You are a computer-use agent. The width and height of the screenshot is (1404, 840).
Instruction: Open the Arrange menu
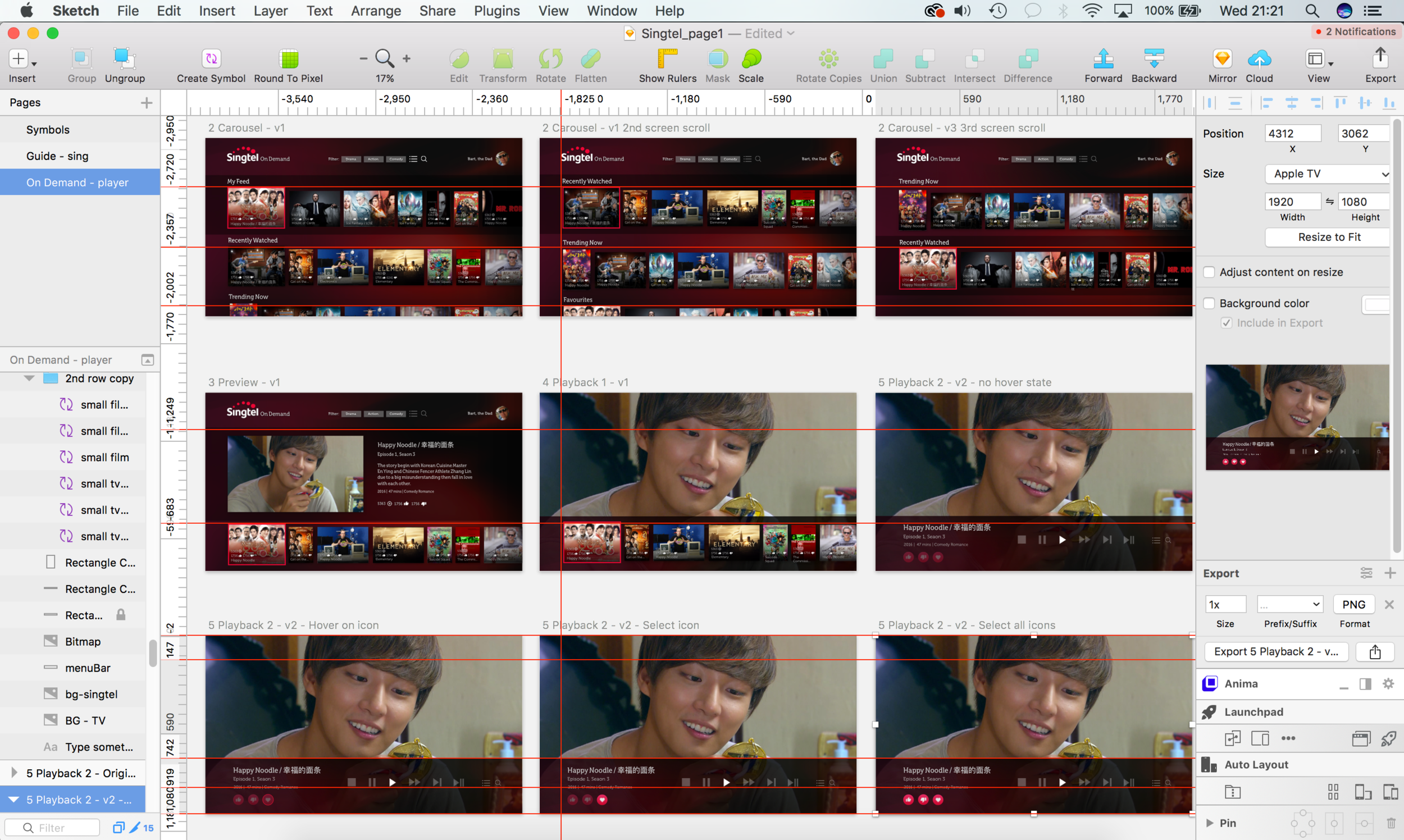pyautogui.click(x=375, y=11)
